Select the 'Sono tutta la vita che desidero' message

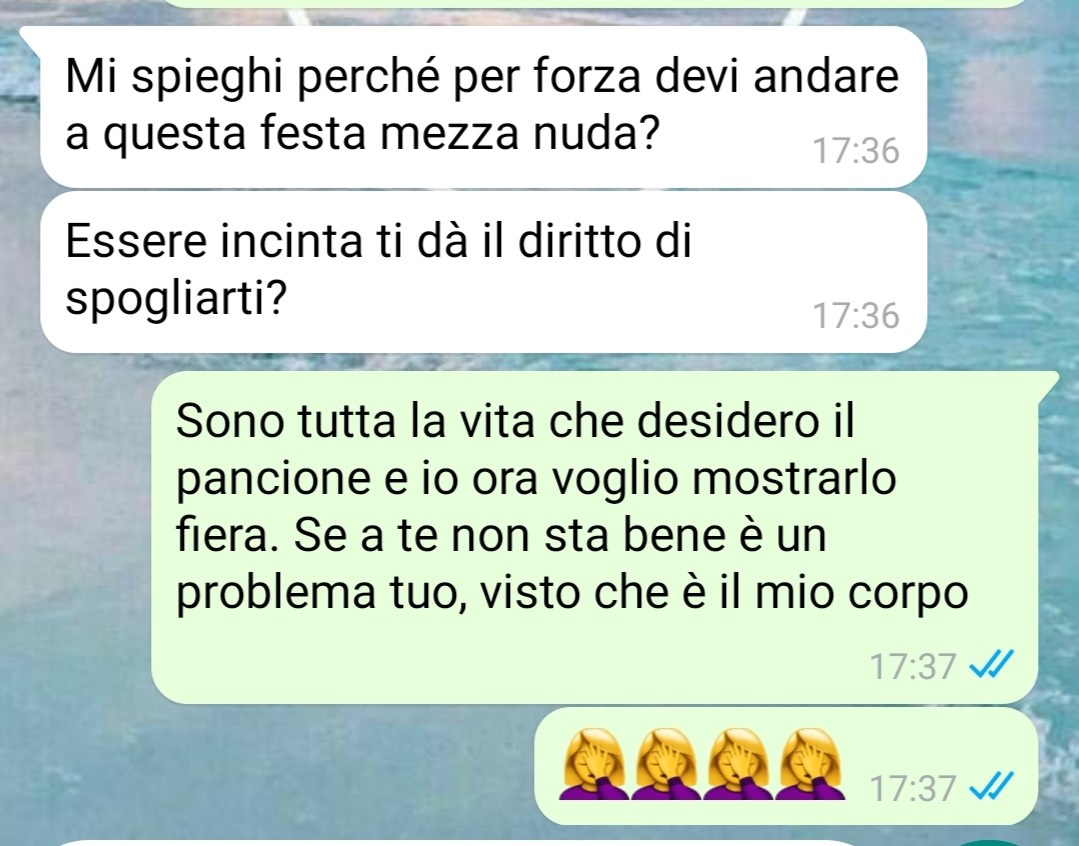[x=595, y=537]
